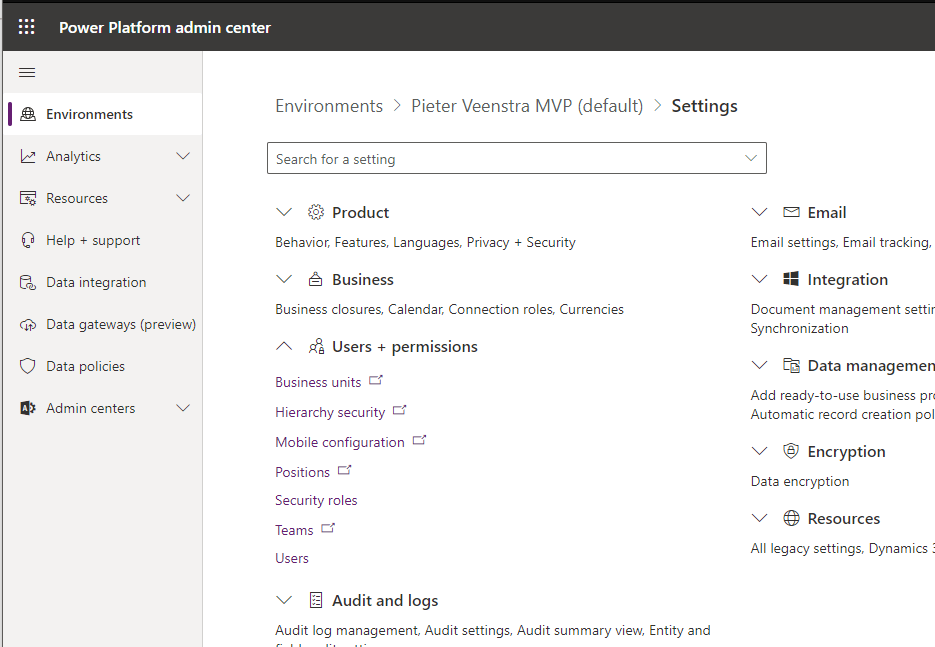Open the Business units link
The width and height of the screenshot is (935, 647).
pyautogui.click(x=318, y=382)
